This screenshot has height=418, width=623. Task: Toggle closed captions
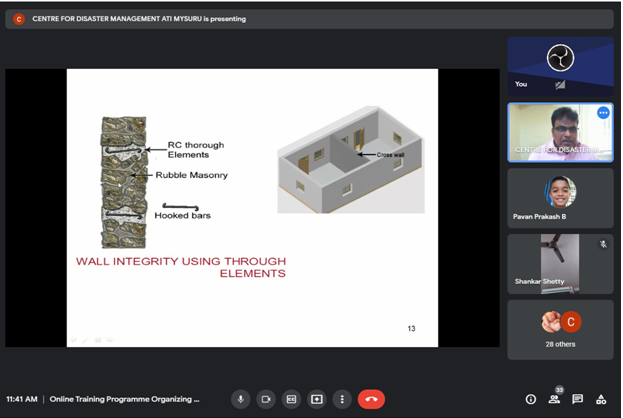pyautogui.click(x=291, y=399)
